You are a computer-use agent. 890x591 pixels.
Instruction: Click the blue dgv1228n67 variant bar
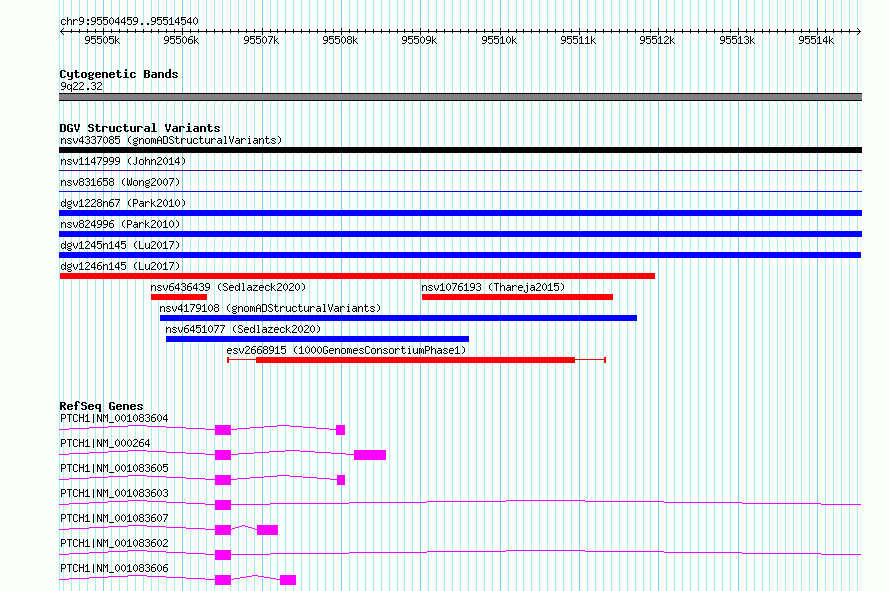point(460,213)
